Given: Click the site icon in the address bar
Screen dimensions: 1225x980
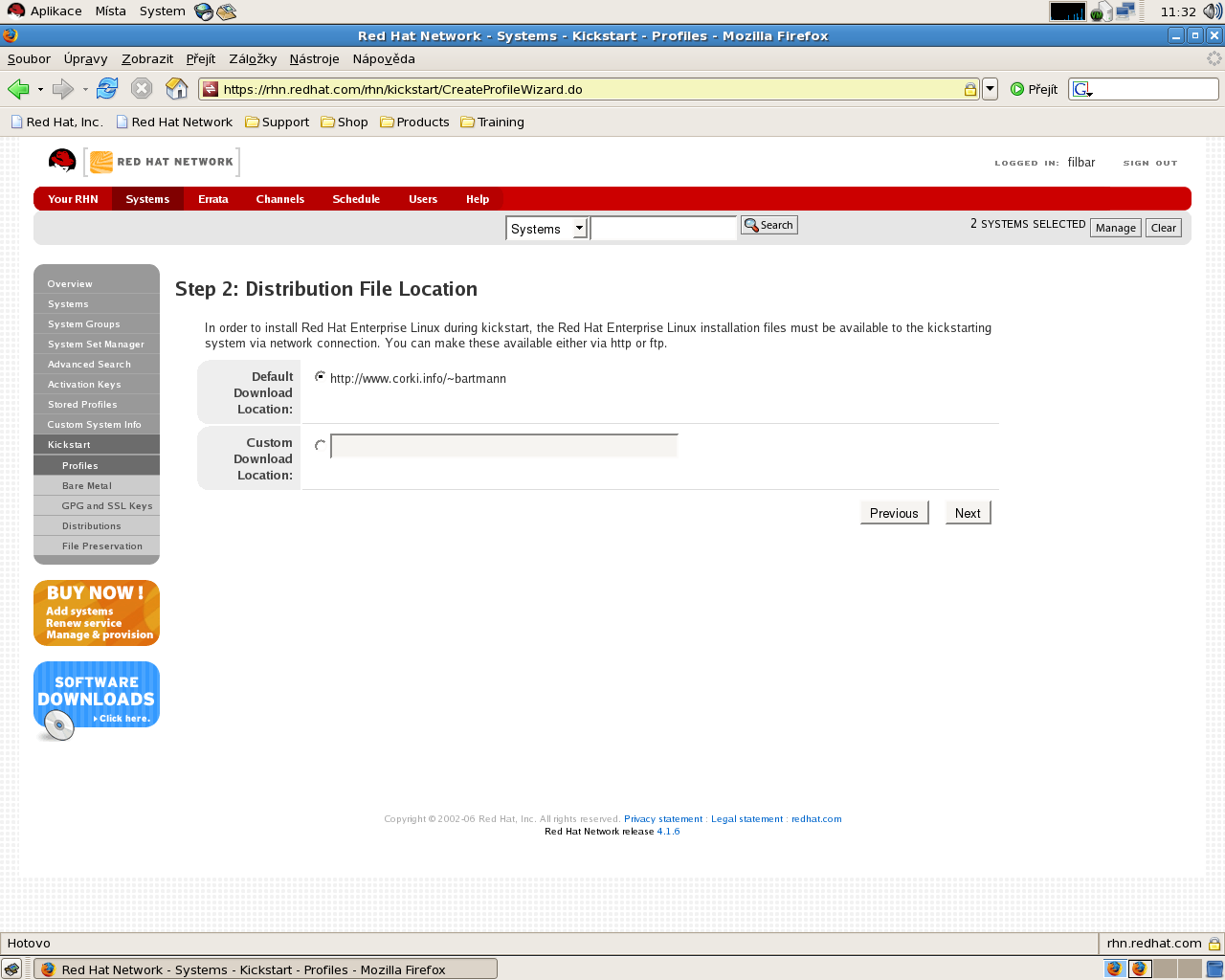Looking at the screenshot, I should (211, 89).
